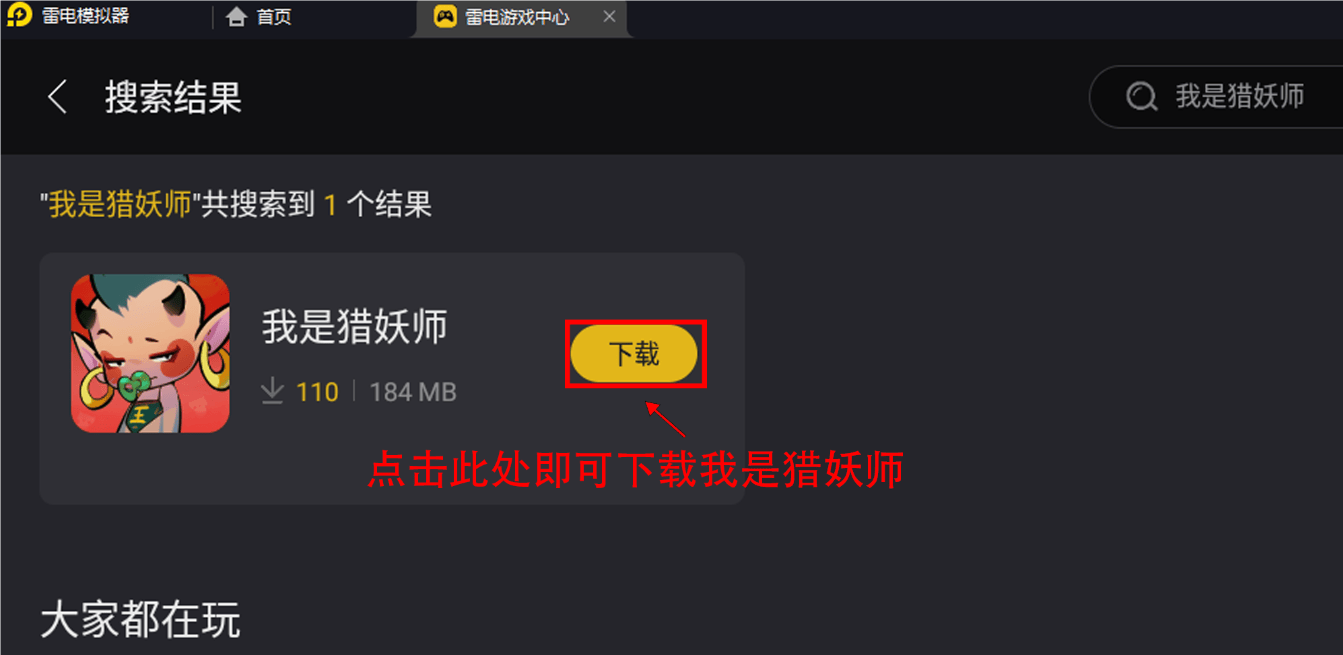Click the search magnifier icon
This screenshot has height=655, width=1343.
coord(1141,97)
